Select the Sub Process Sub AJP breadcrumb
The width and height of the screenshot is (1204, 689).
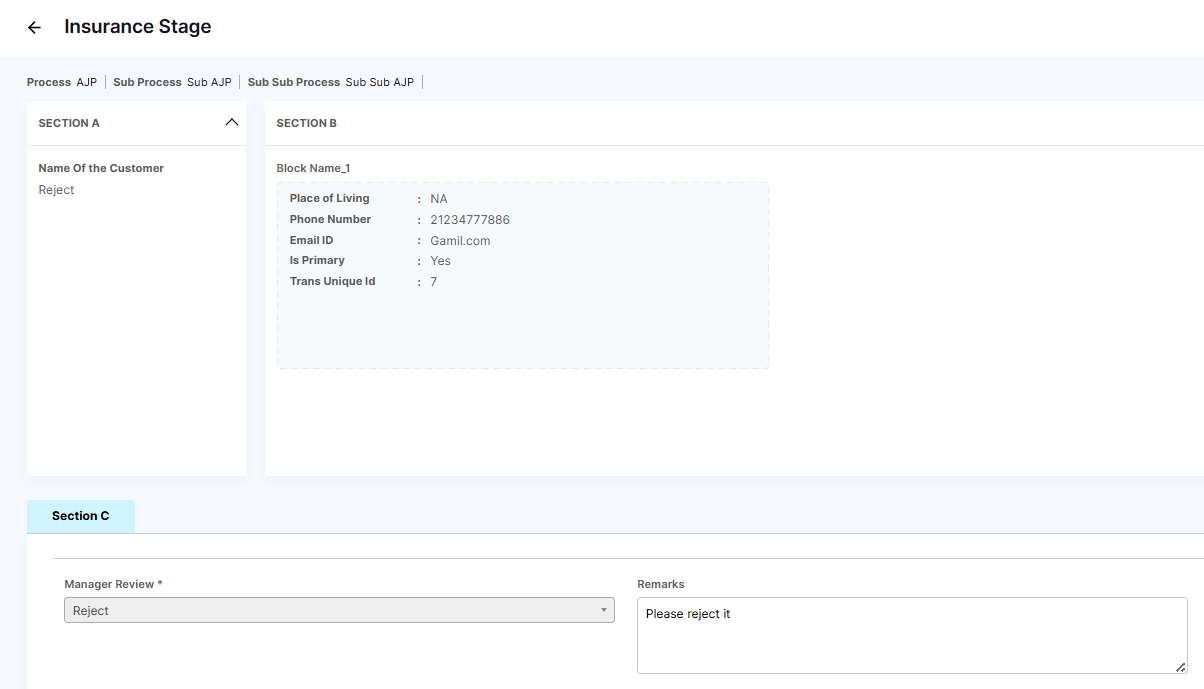click(172, 82)
